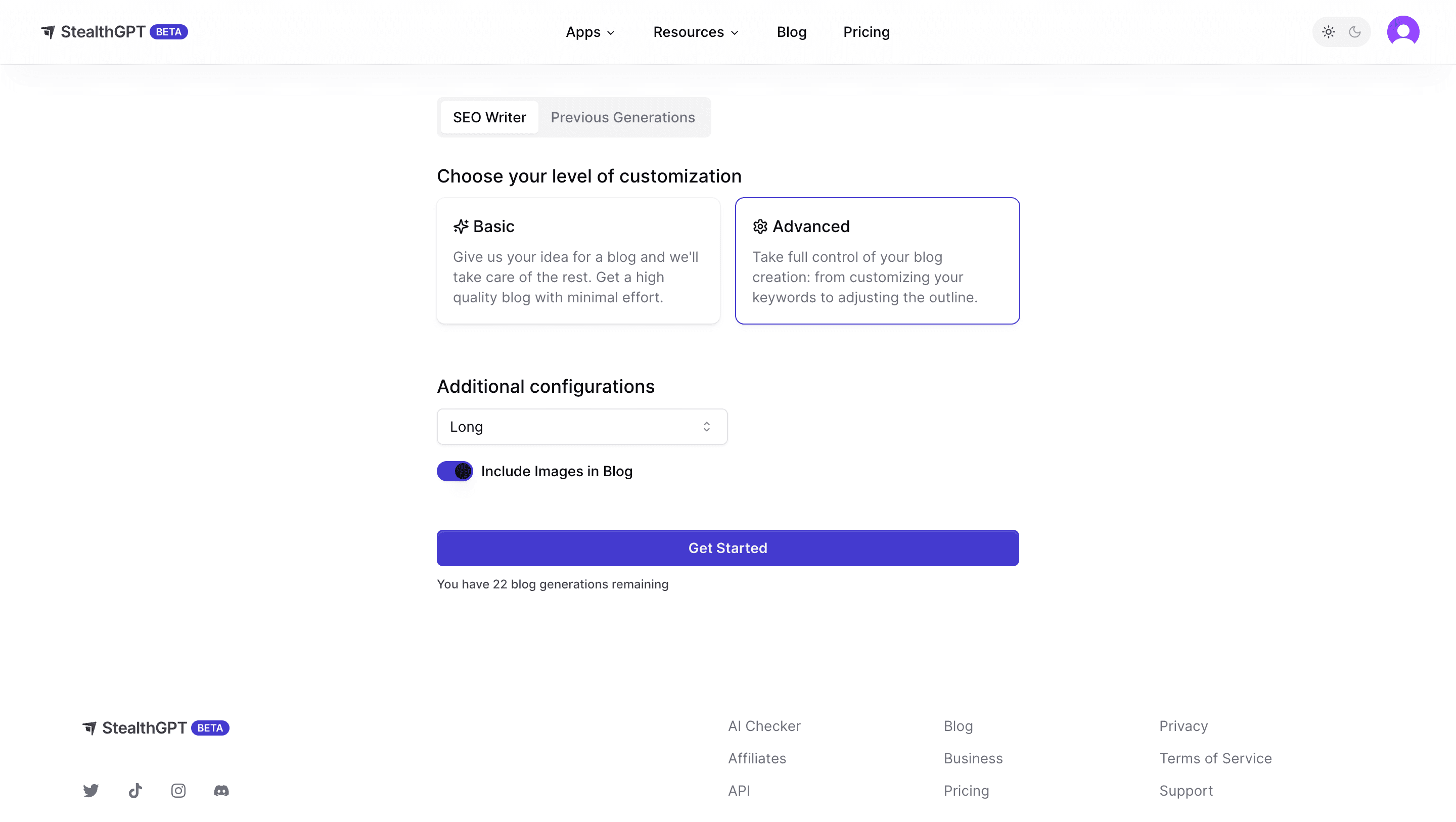Switch to dark mode moon icon
Screen dimensions: 1456x822
pyautogui.click(x=1355, y=32)
